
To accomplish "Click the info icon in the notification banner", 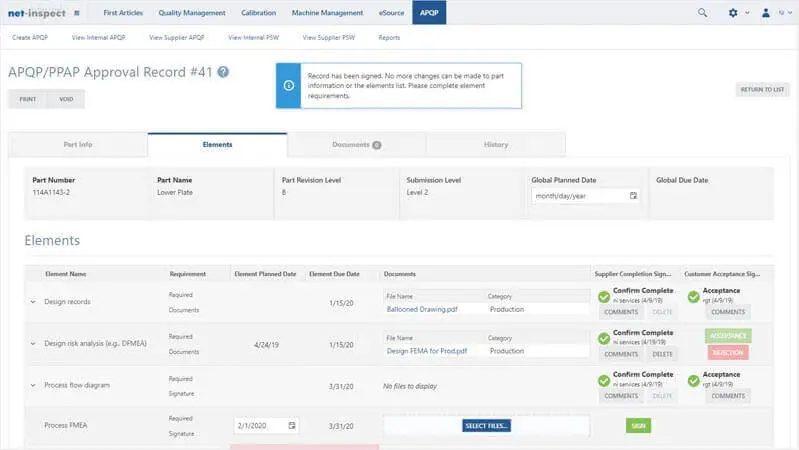I will click(x=289, y=85).
